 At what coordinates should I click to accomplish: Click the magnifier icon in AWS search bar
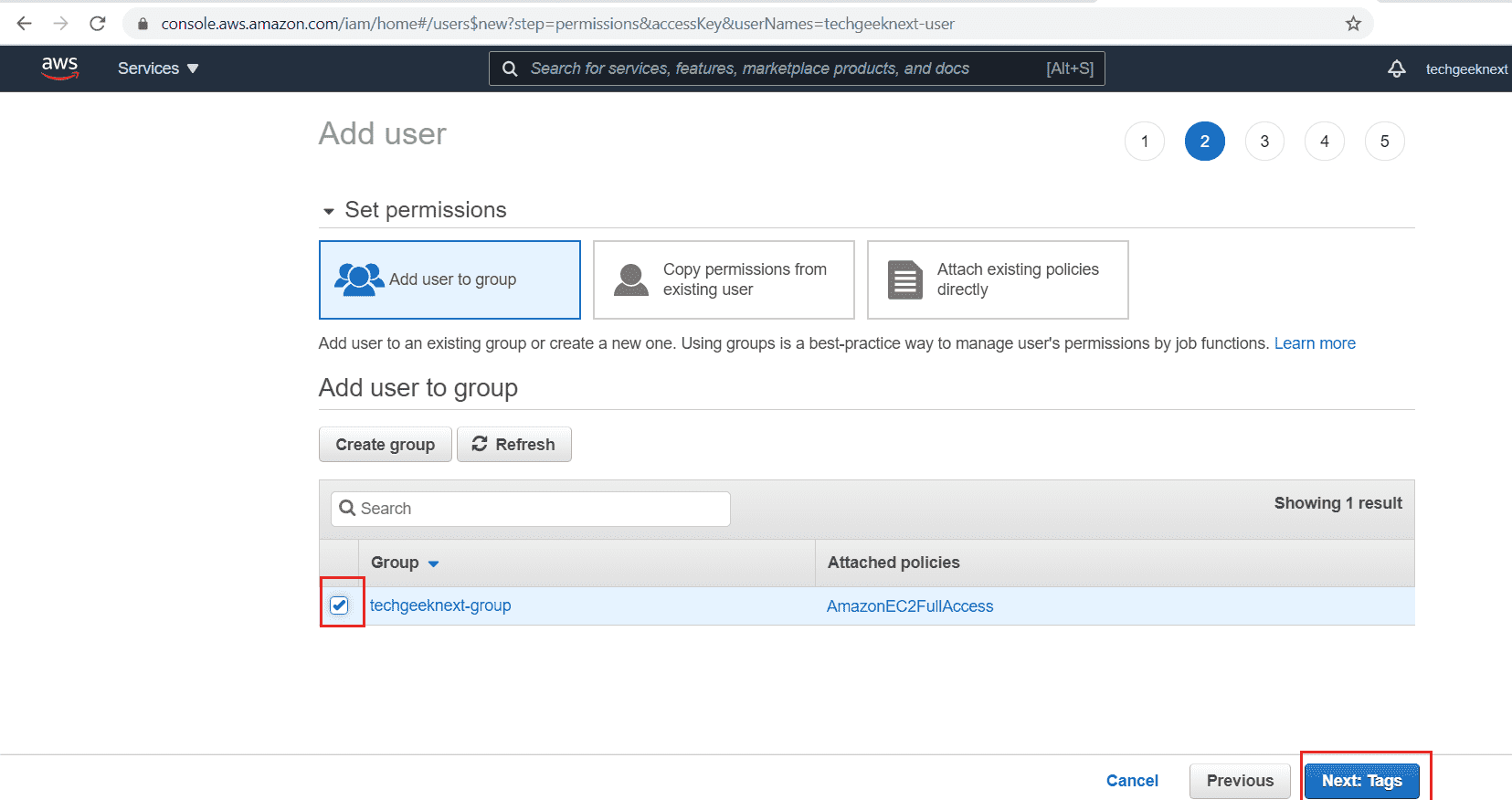coord(510,68)
